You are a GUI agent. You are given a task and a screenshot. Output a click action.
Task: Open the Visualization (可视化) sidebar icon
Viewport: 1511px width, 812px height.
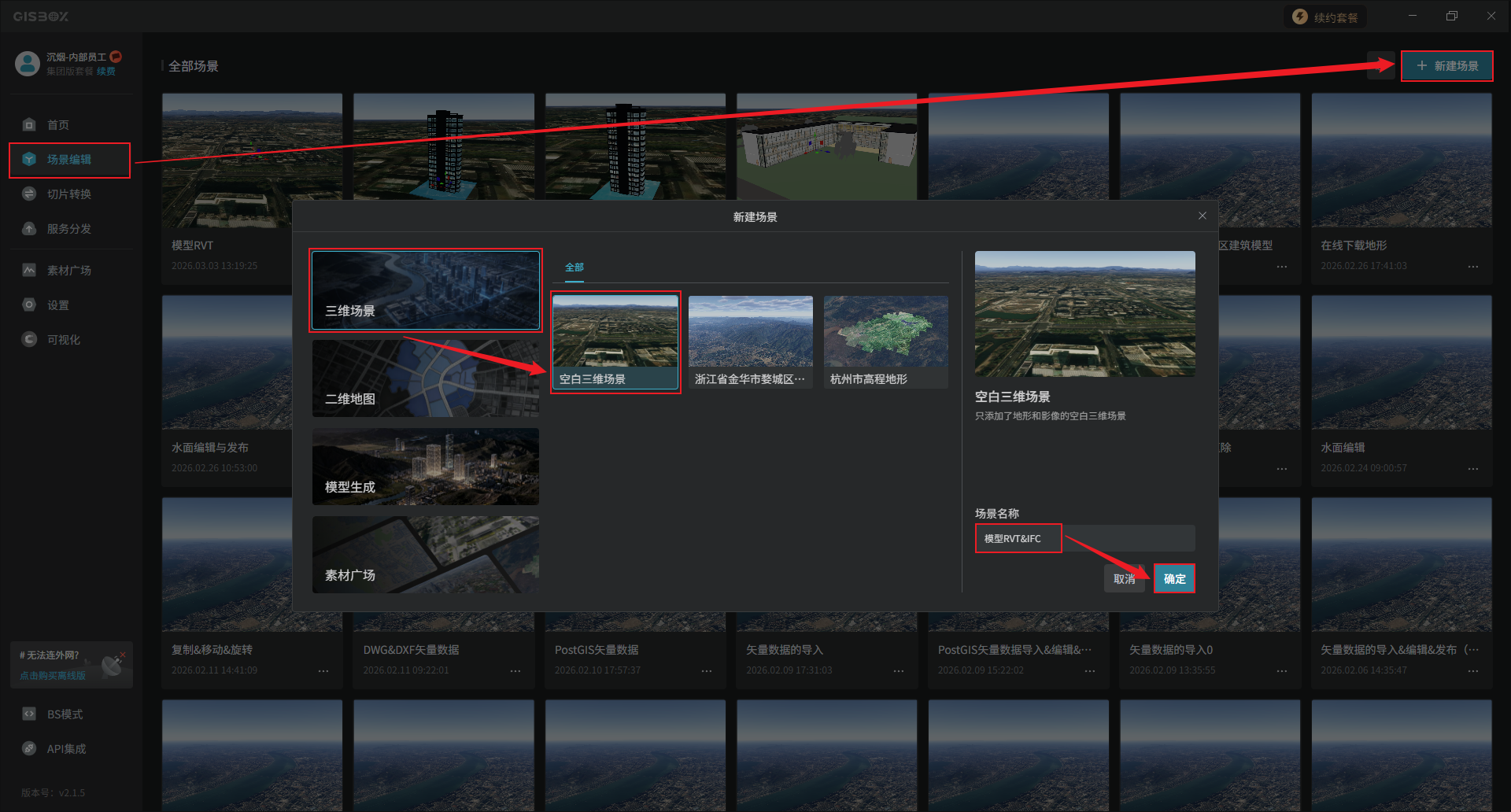(x=29, y=340)
